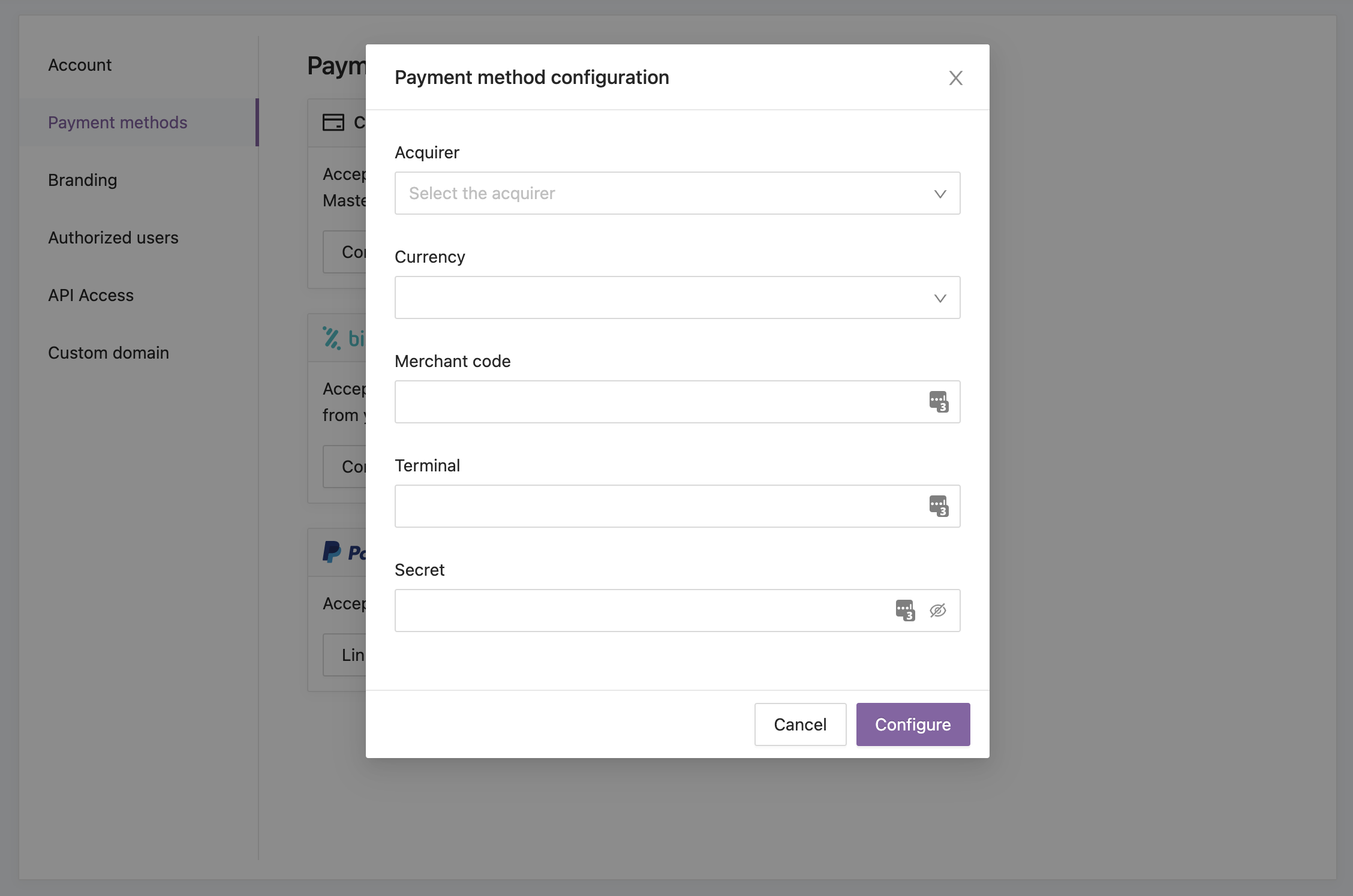Click the Configure button
Viewport: 1353px width, 896px height.
(x=913, y=724)
